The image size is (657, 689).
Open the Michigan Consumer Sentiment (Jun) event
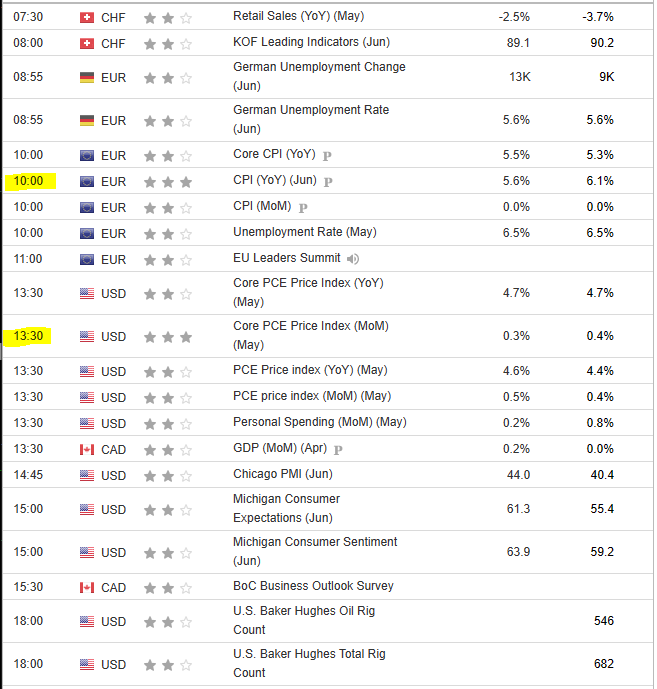click(x=315, y=551)
